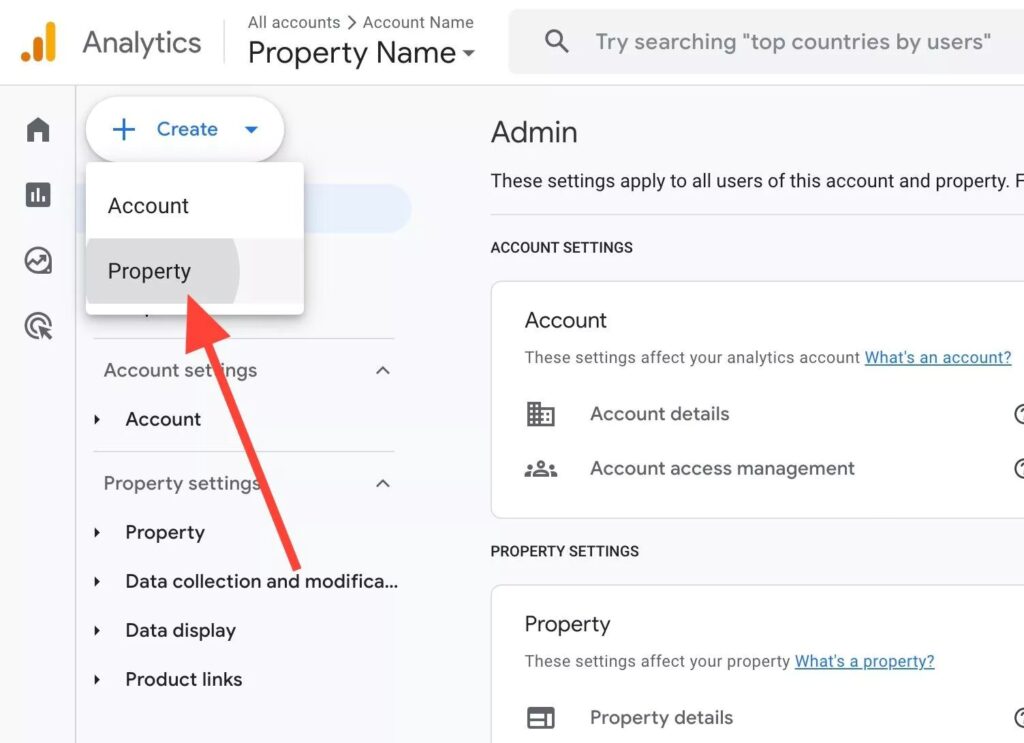
Task: Click the Property details icon
Action: click(x=541, y=717)
